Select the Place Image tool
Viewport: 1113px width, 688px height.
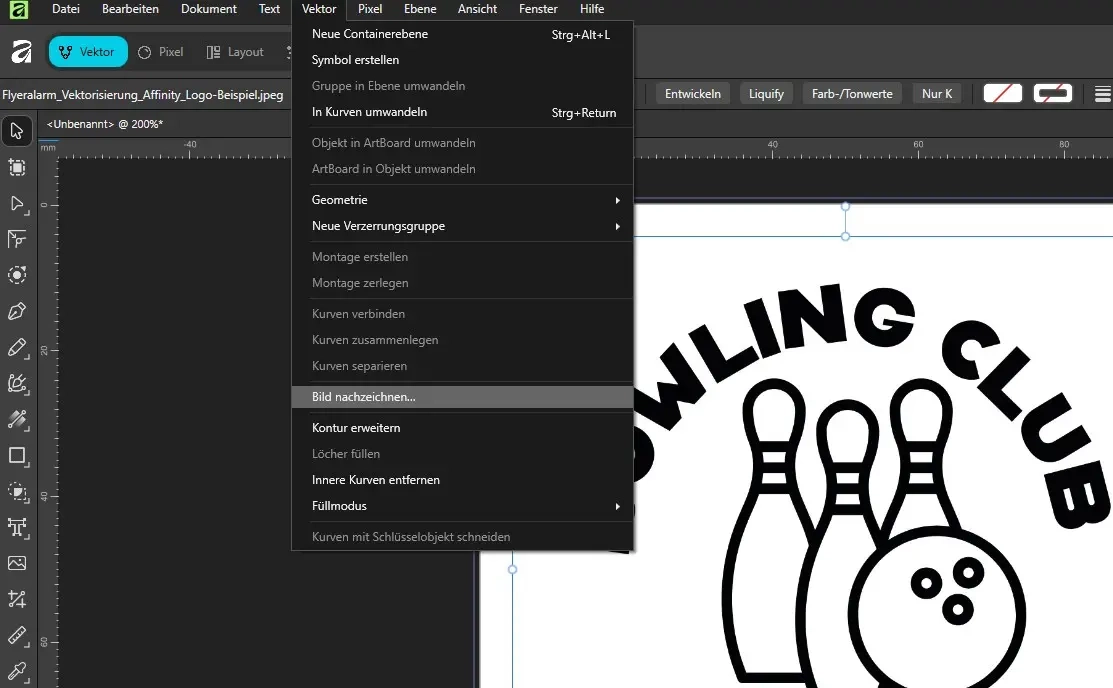click(17, 563)
